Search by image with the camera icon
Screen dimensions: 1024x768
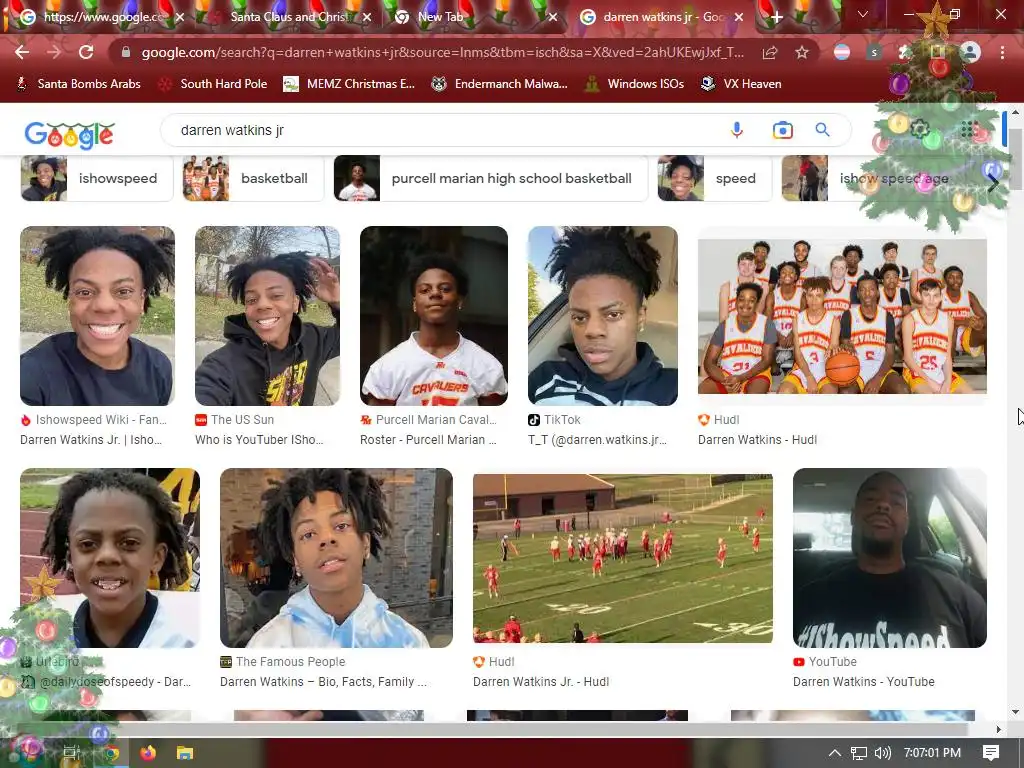[782, 130]
